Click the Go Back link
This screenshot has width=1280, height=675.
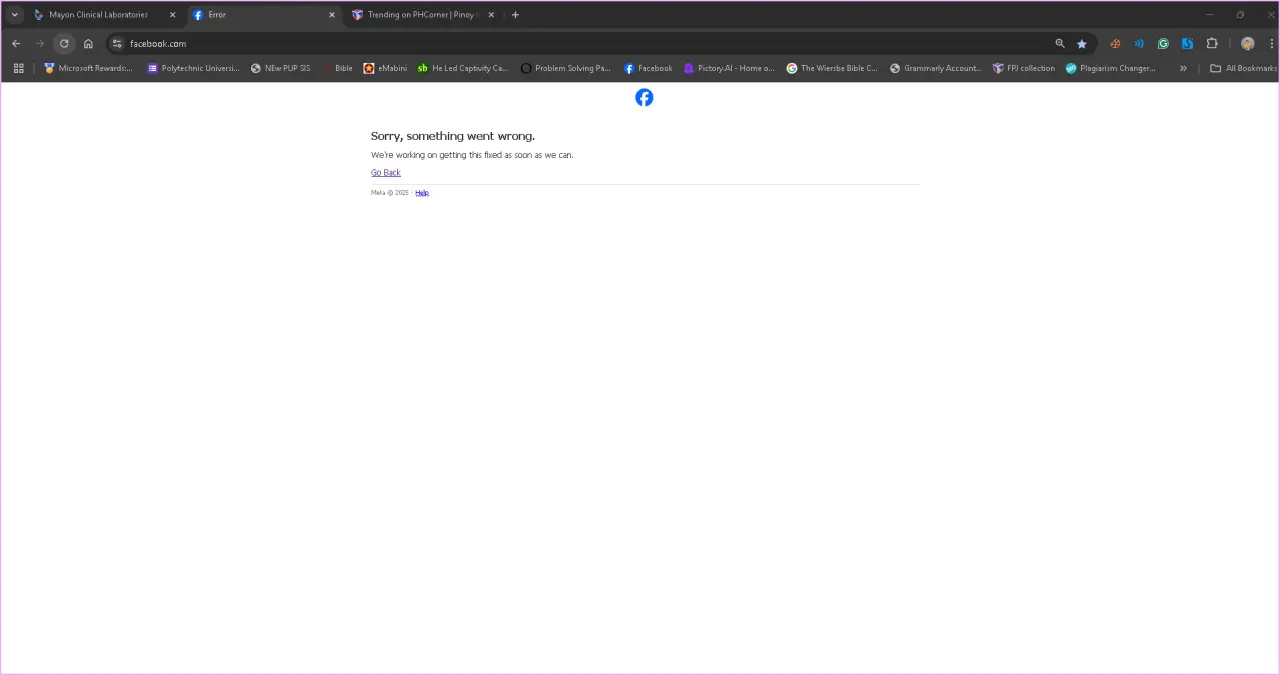click(x=386, y=173)
